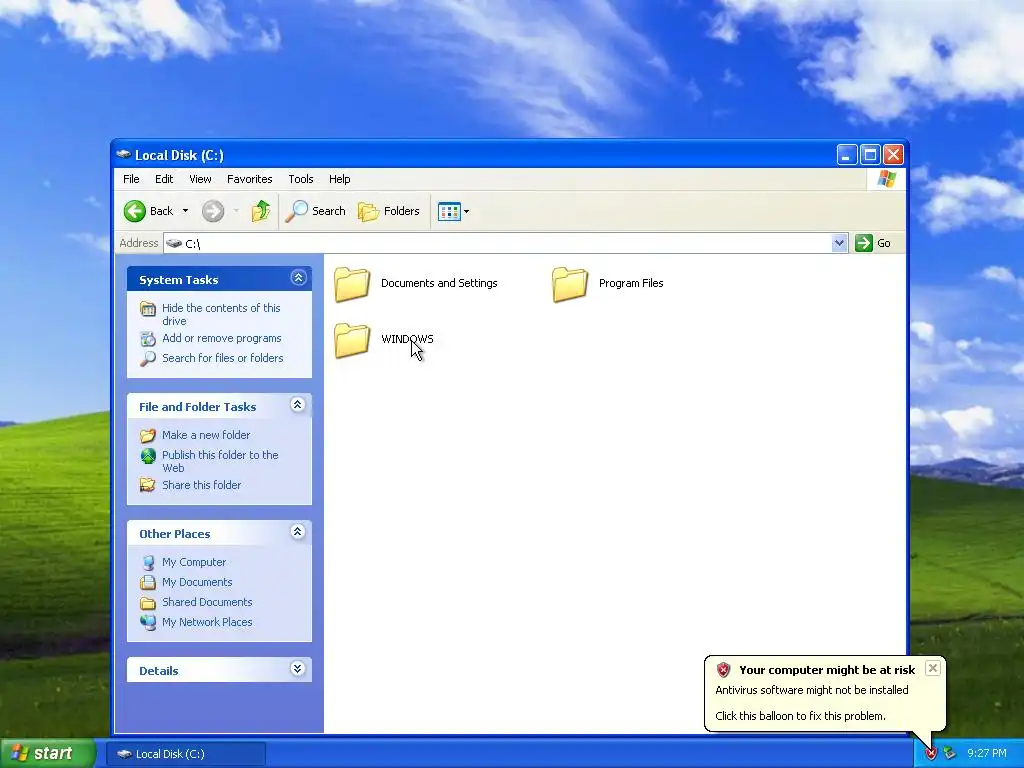Viewport: 1024px width, 768px height.
Task: Click the drive icon in Address field
Action: [x=174, y=243]
